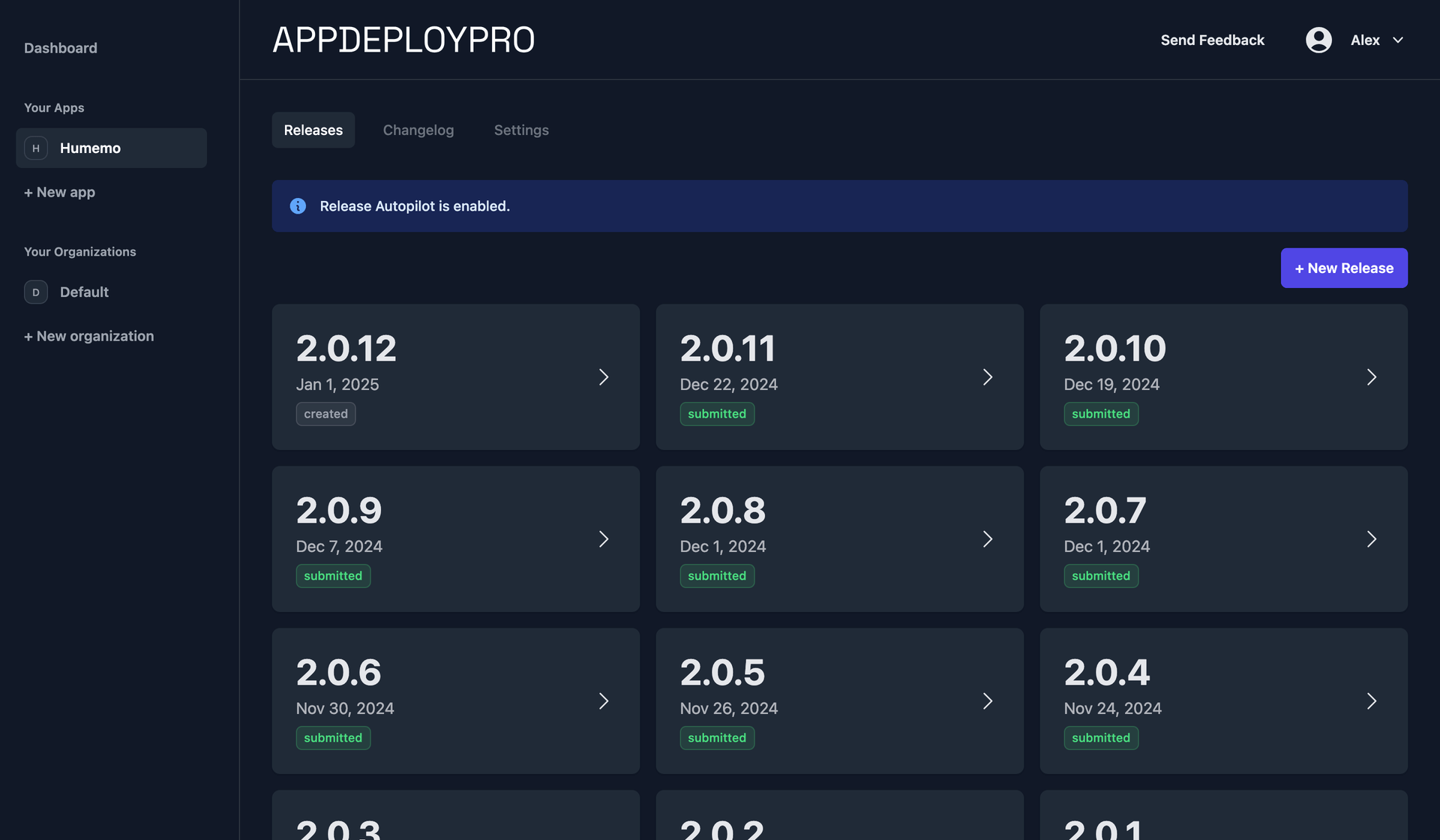1440x840 pixels.
Task: Click chevron arrow on release 2.0.4 card
Action: point(1372,700)
